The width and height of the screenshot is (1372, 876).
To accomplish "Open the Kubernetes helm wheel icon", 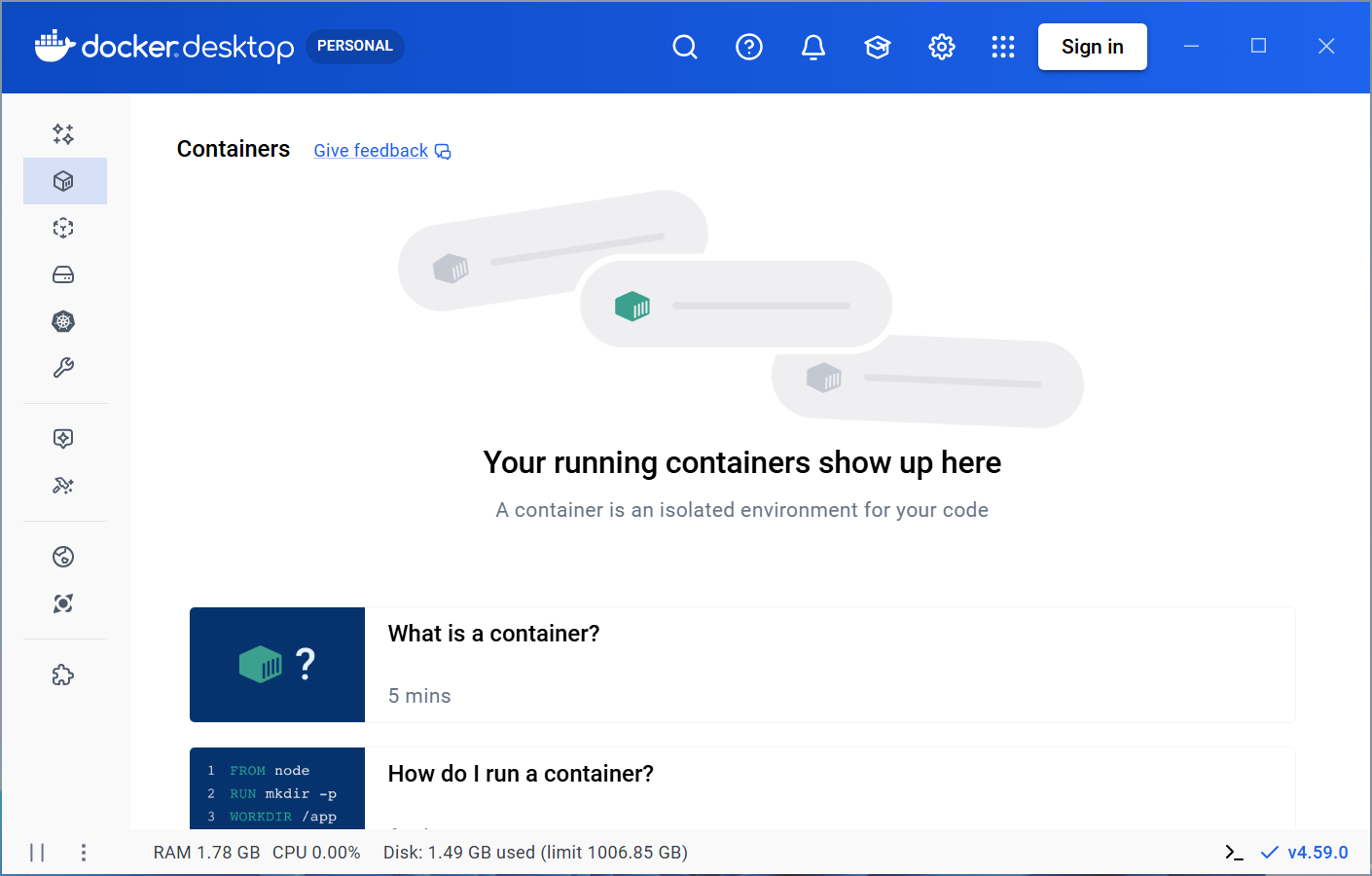I will pyautogui.click(x=63, y=321).
